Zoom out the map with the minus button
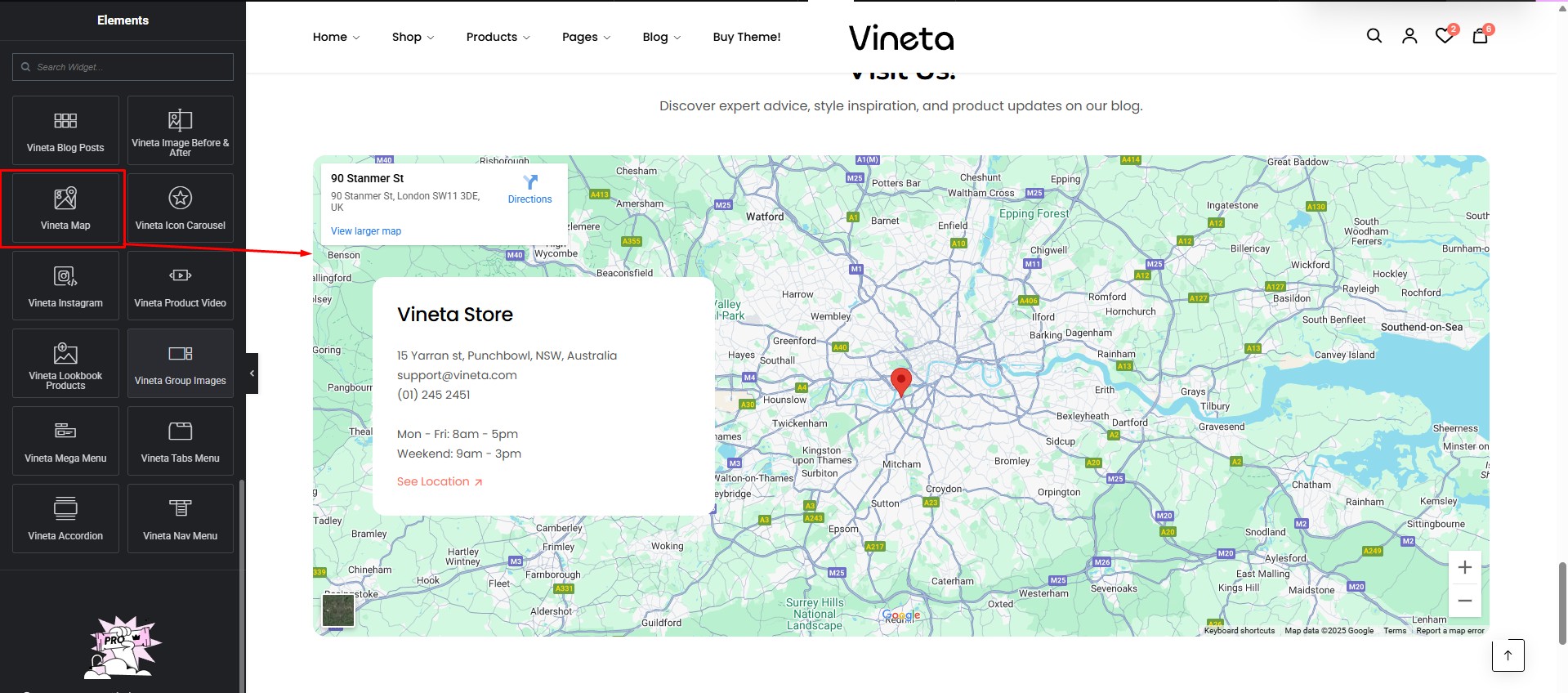The width and height of the screenshot is (1568, 693). [1465, 601]
